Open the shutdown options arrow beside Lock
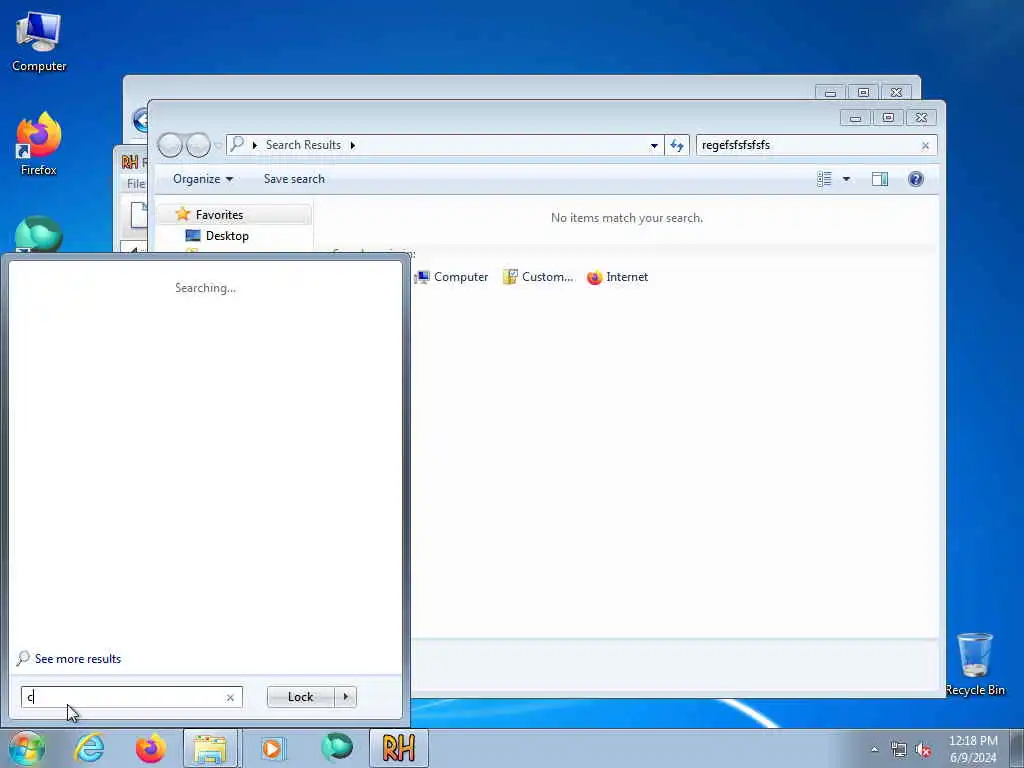The width and height of the screenshot is (1024, 768). coord(345,697)
